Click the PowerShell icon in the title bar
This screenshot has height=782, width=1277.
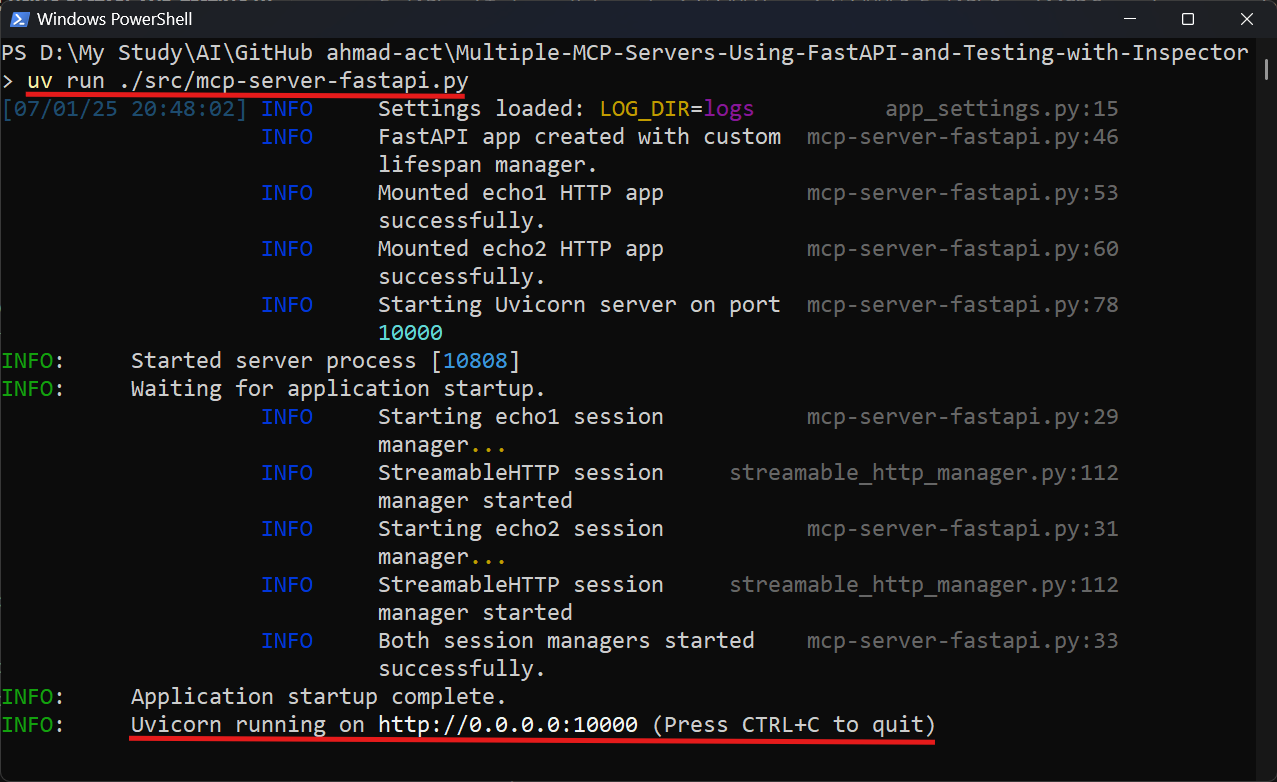(19, 19)
